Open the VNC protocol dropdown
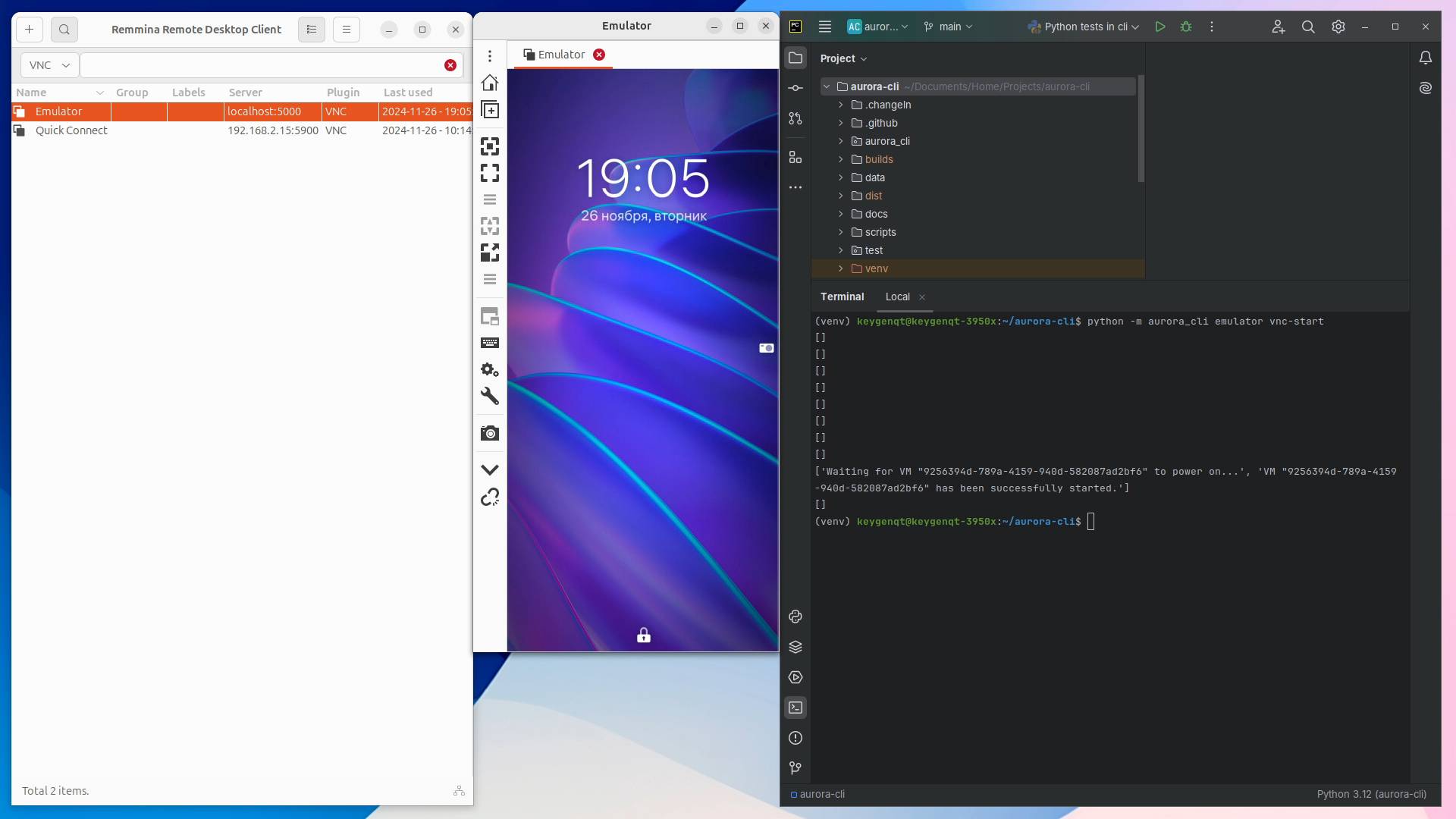Screen dimensions: 1456x819 point(49,65)
